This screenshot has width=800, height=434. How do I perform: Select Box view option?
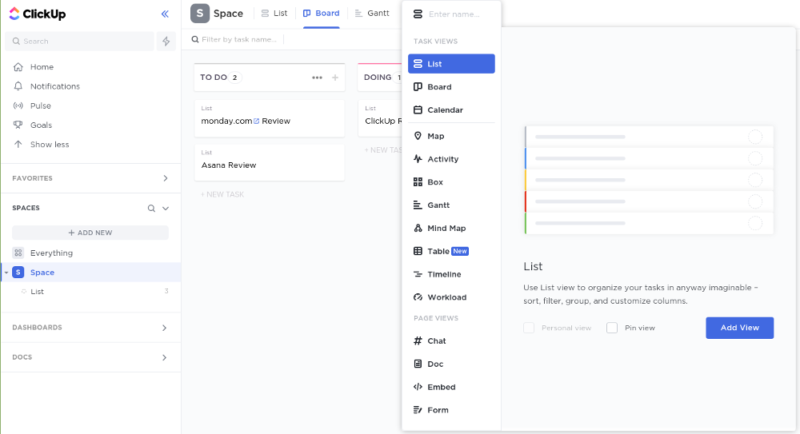point(452,182)
